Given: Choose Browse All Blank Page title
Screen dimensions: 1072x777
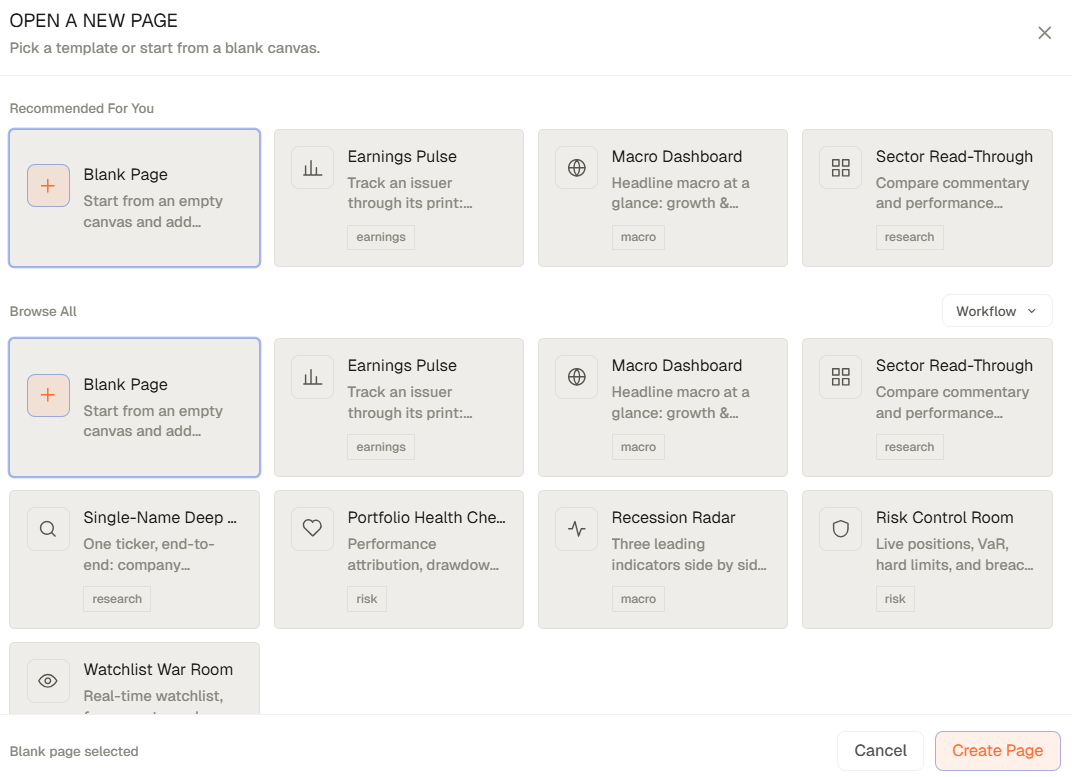Looking at the screenshot, I should coord(125,385).
